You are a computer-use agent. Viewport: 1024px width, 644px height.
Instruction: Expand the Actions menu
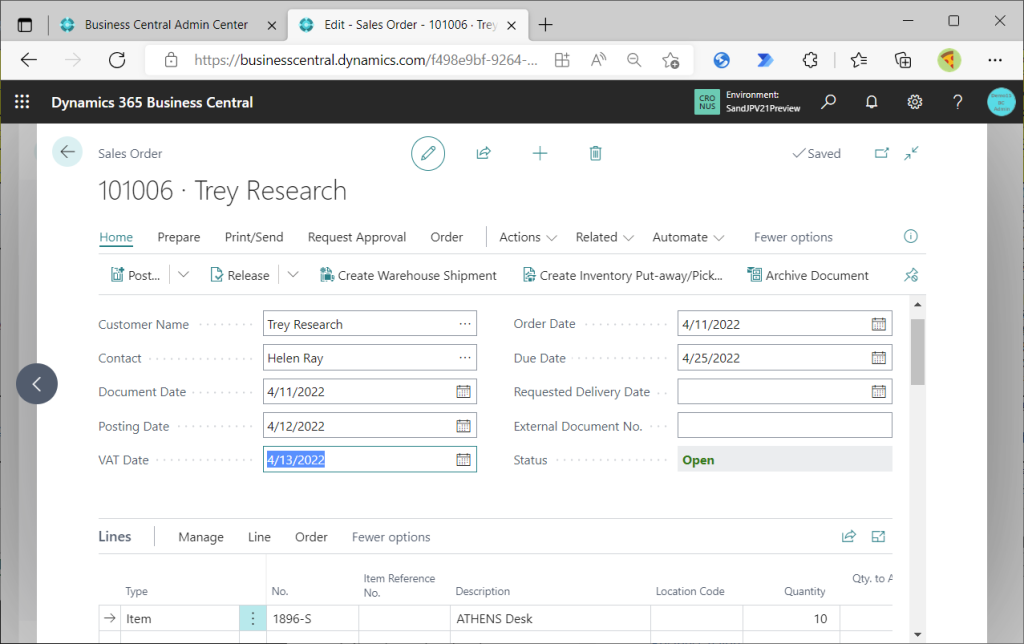(528, 237)
